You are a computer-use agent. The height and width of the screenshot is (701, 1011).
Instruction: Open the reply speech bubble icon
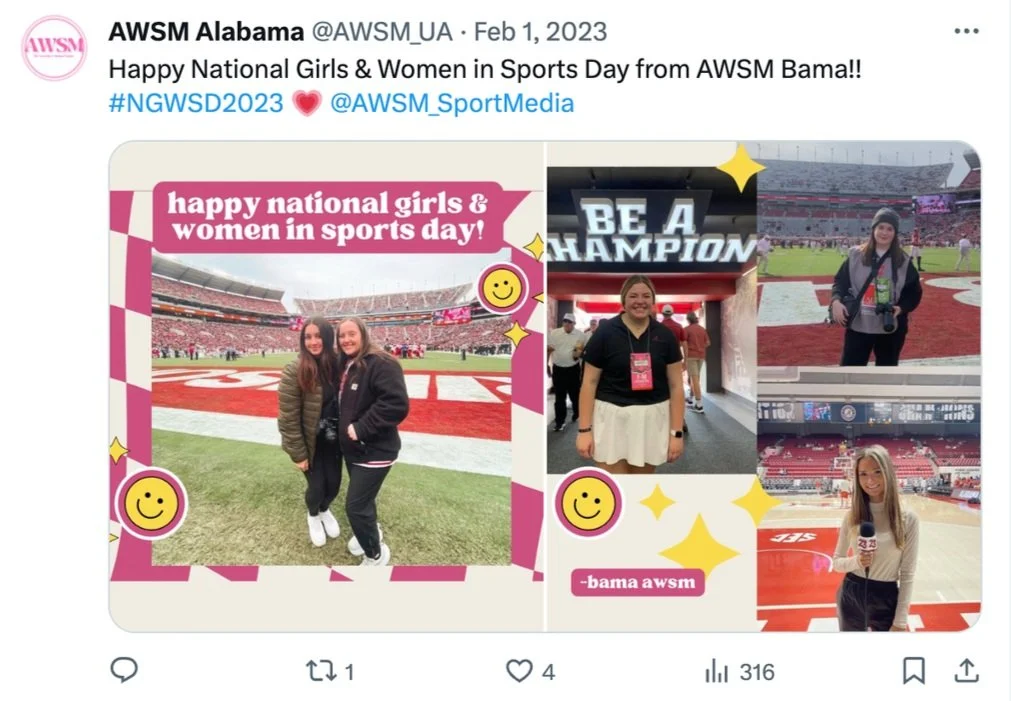(124, 670)
